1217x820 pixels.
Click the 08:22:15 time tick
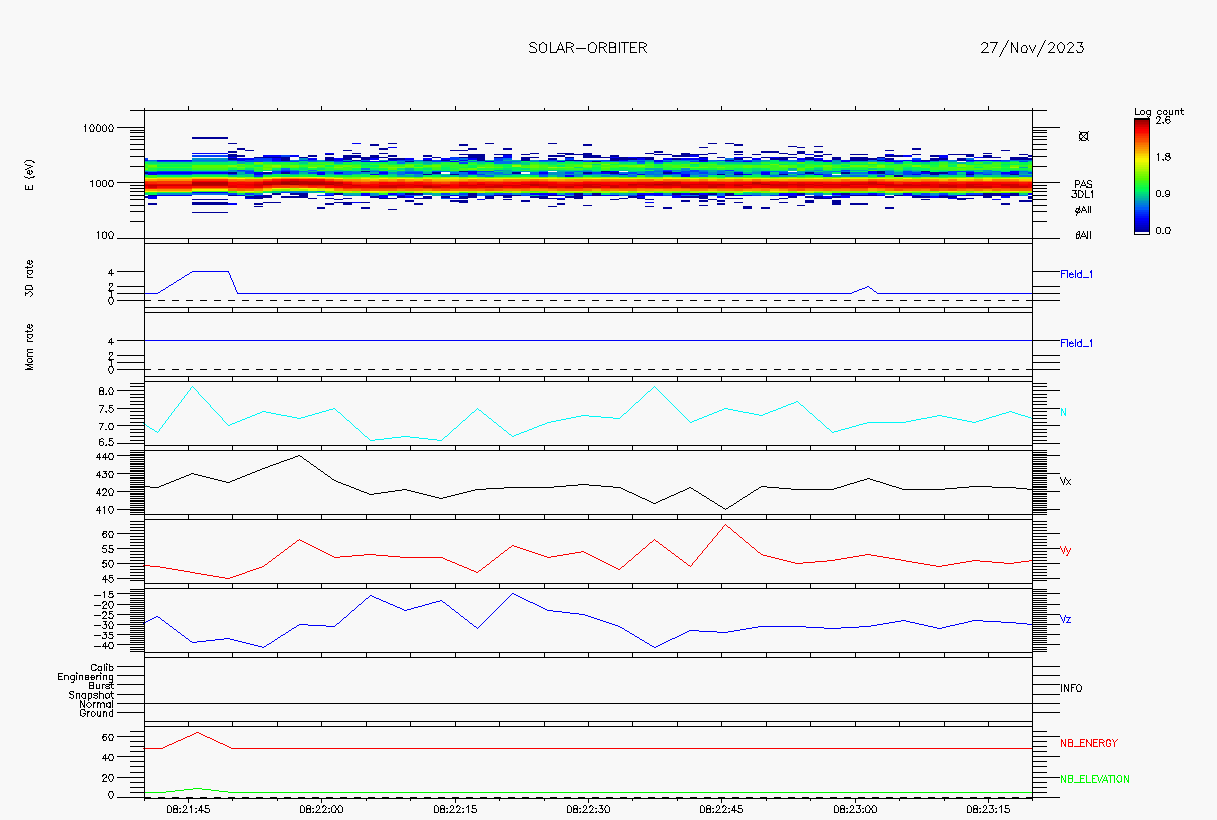pyautogui.click(x=455, y=808)
